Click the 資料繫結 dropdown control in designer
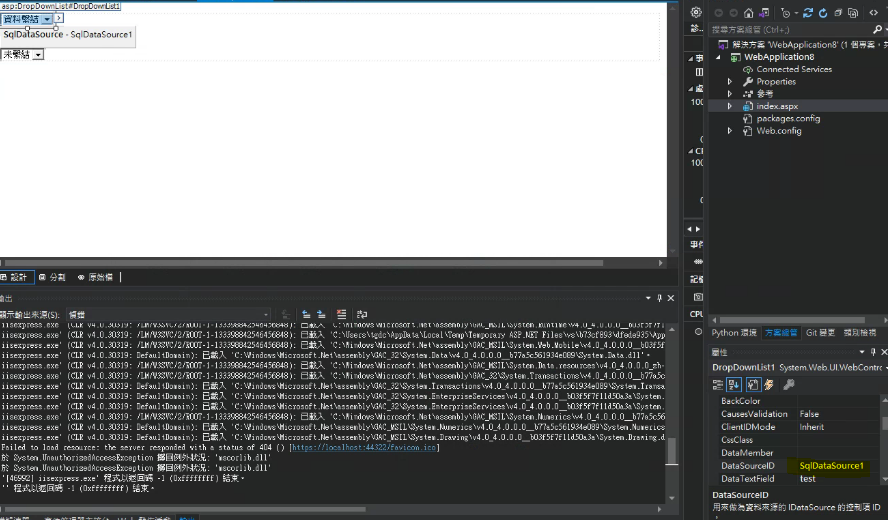Screen dimensions: 888x520 [27, 19]
